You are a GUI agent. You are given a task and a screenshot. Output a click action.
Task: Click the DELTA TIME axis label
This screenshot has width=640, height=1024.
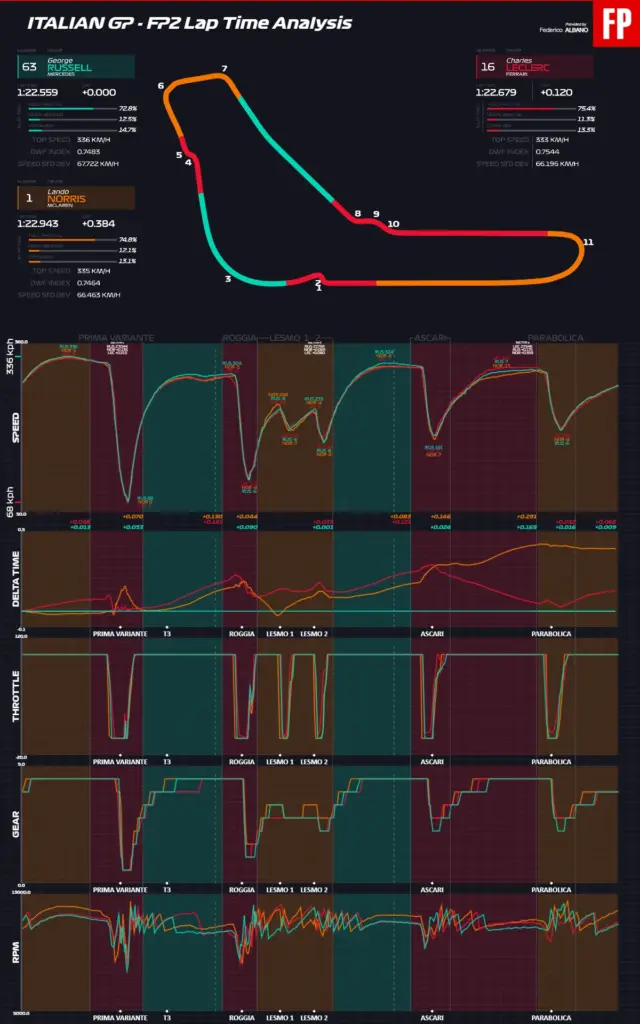point(14,579)
